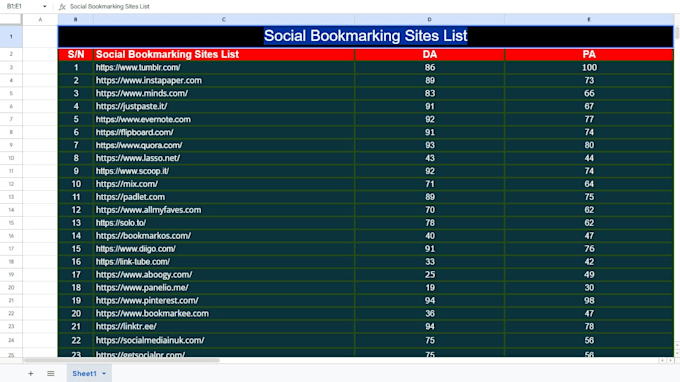Open the https://www.instapaper.com link
This screenshot has height=382, width=680.
coord(149,80)
